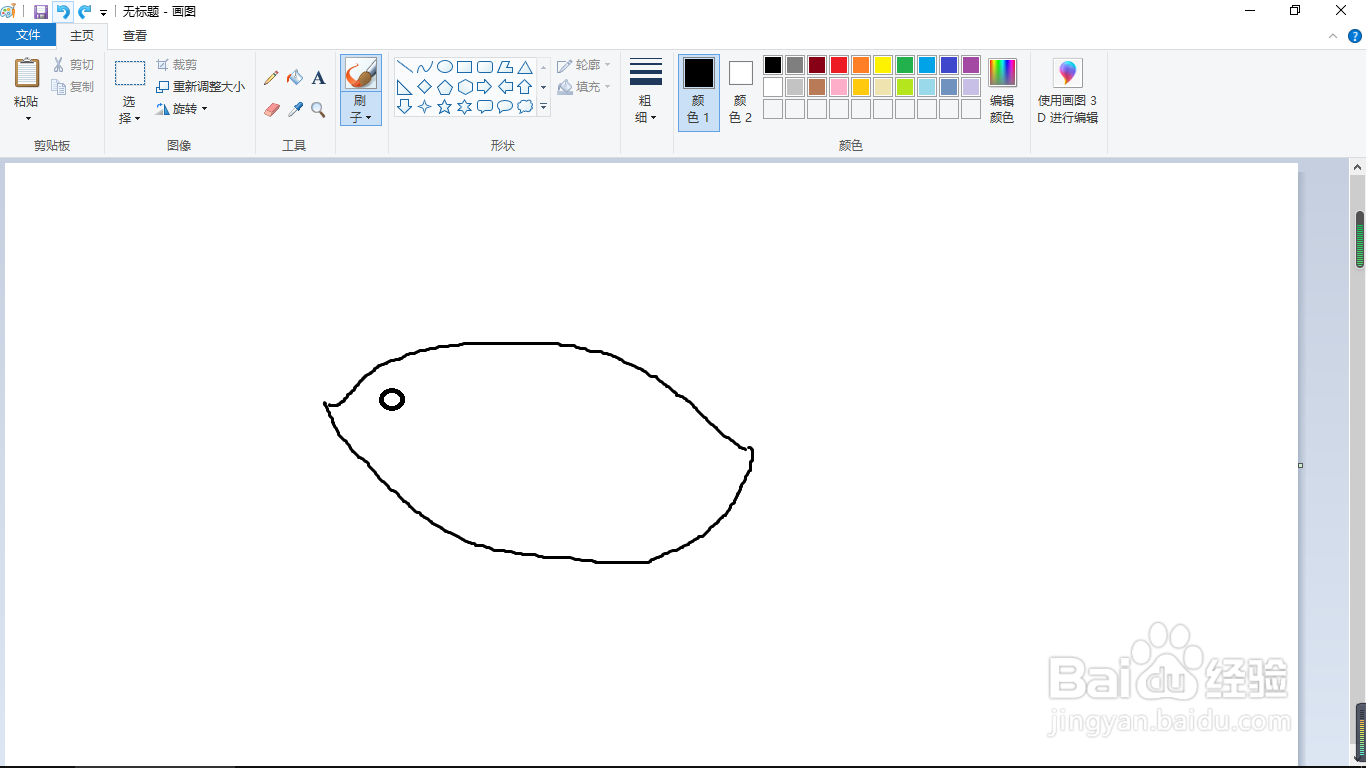The height and width of the screenshot is (768, 1366).
Task: Click the vertical scrollbar up arrow
Action: 1358,169
